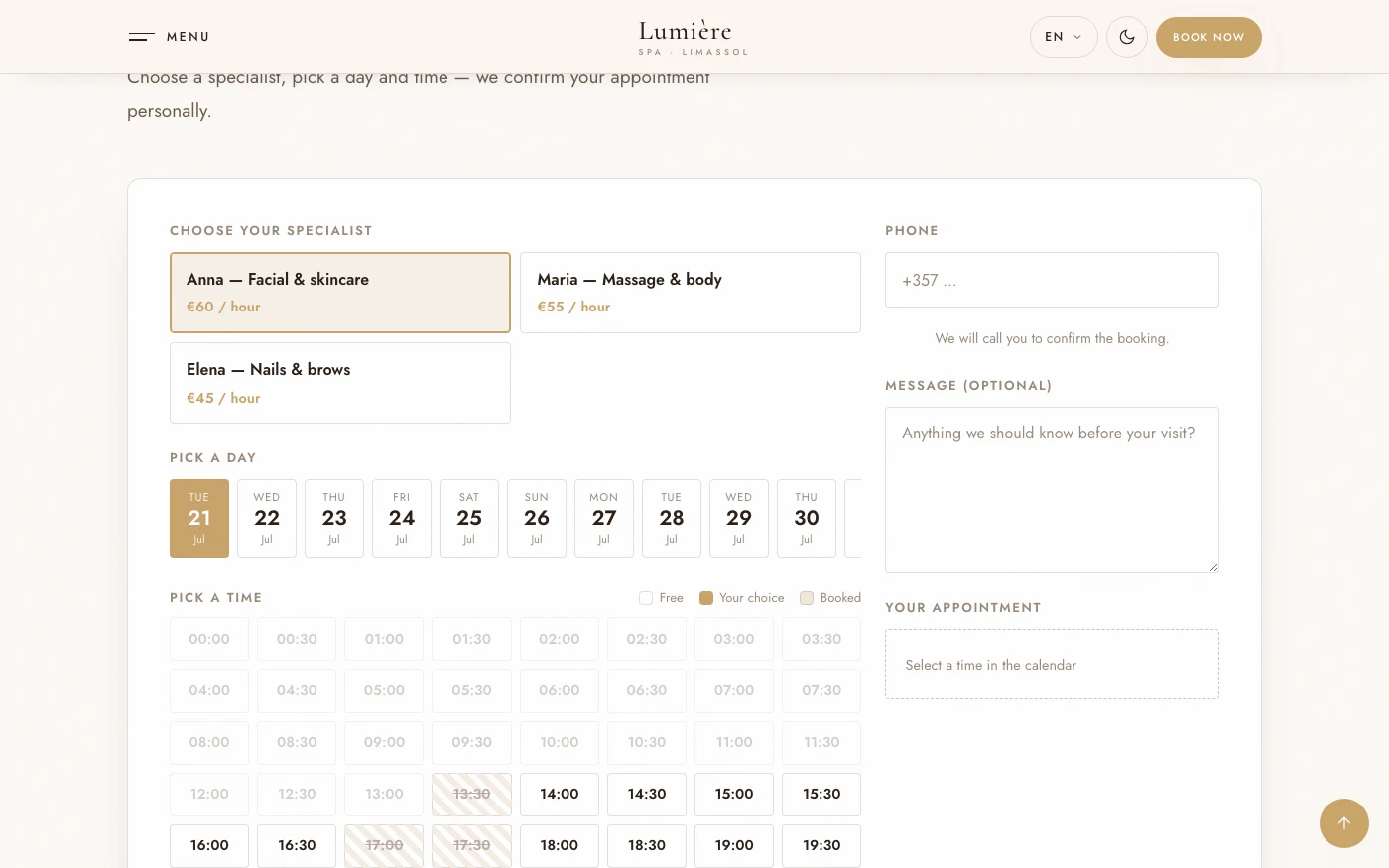Choose Thursday 30 Jul

807,518
